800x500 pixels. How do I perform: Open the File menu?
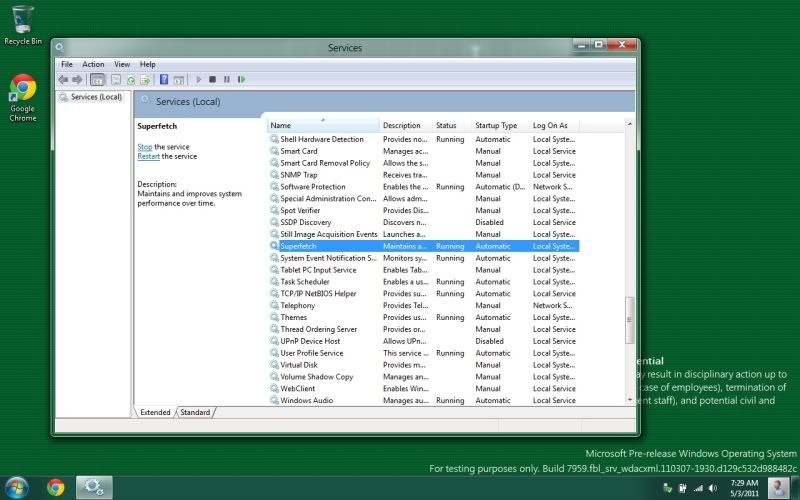tap(67, 64)
